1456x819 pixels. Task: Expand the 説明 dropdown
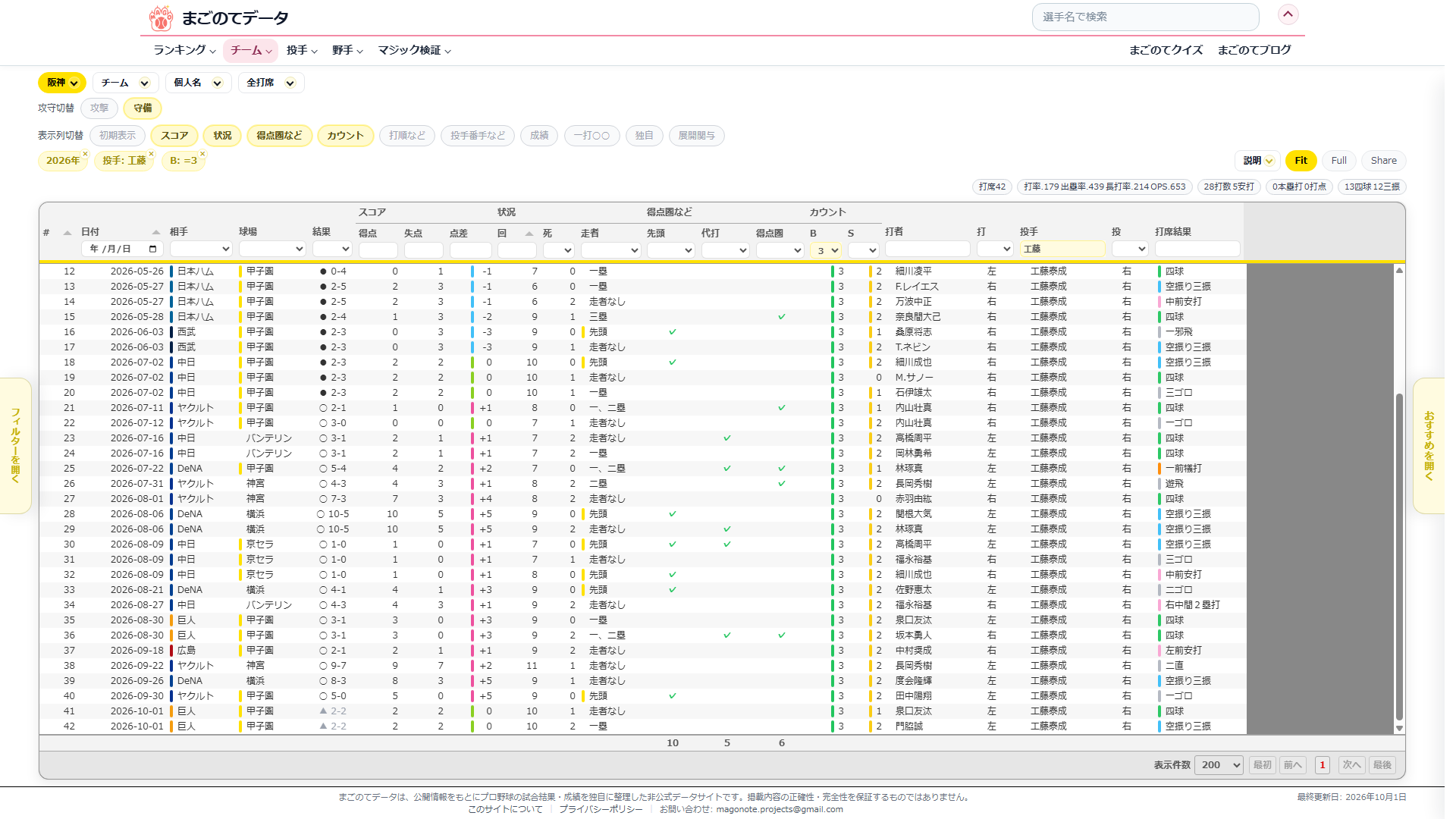point(1257,161)
